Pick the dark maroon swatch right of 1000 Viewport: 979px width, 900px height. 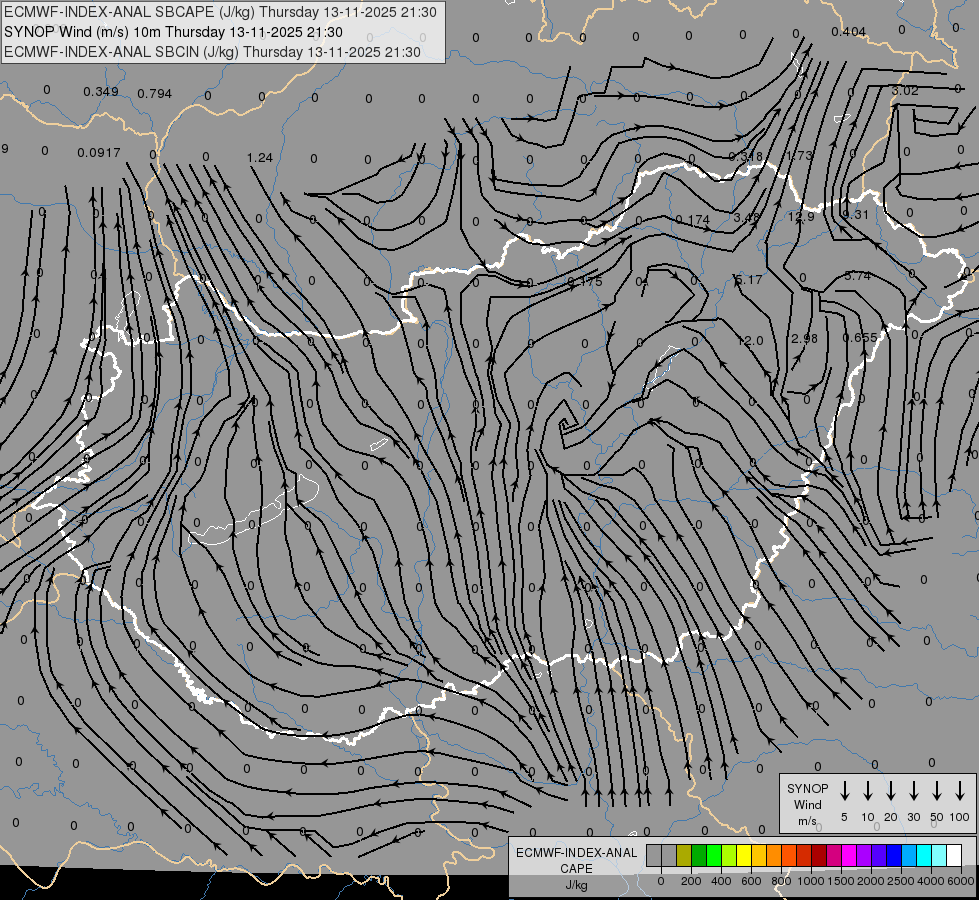tap(819, 855)
